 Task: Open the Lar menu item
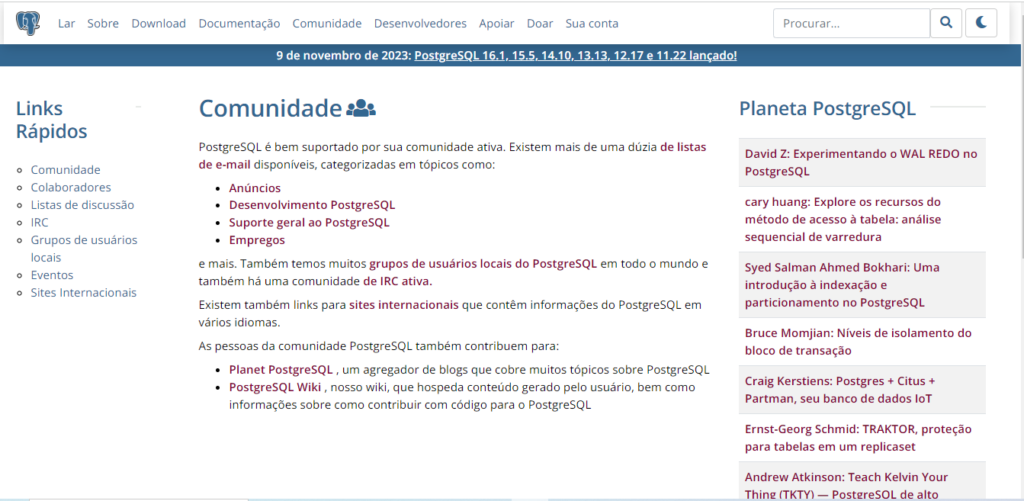(x=67, y=24)
